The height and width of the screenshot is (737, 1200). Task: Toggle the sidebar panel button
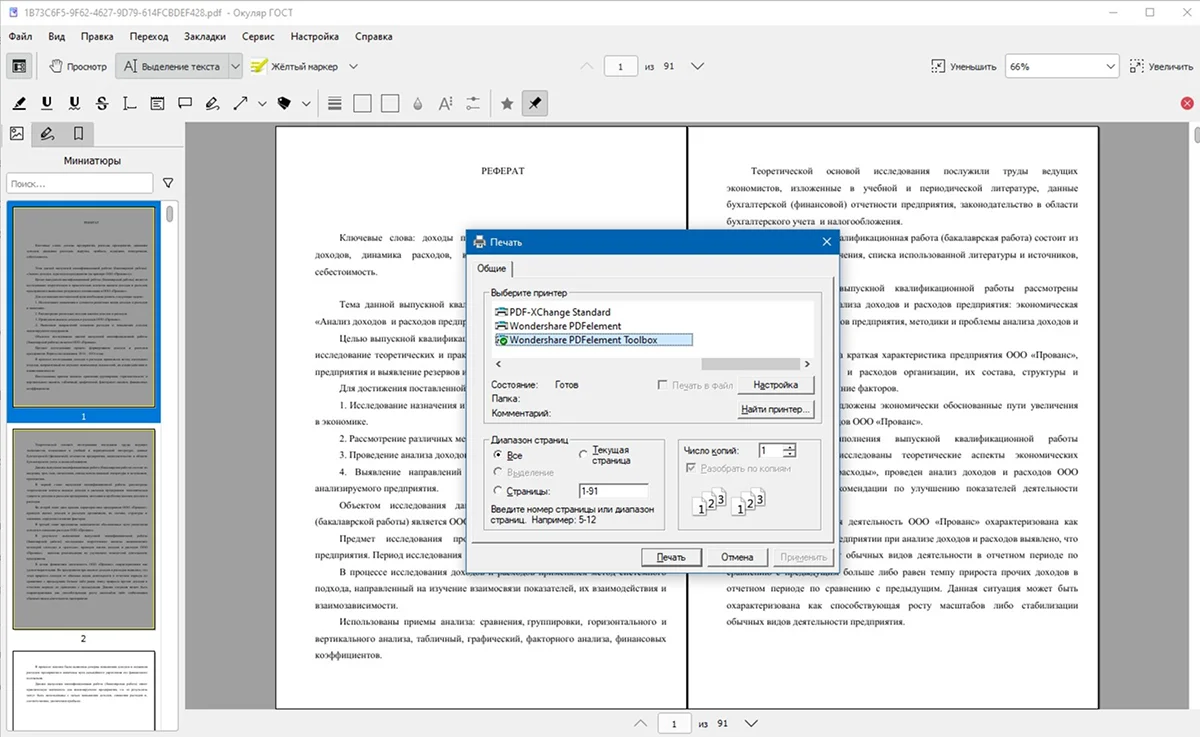(18, 66)
